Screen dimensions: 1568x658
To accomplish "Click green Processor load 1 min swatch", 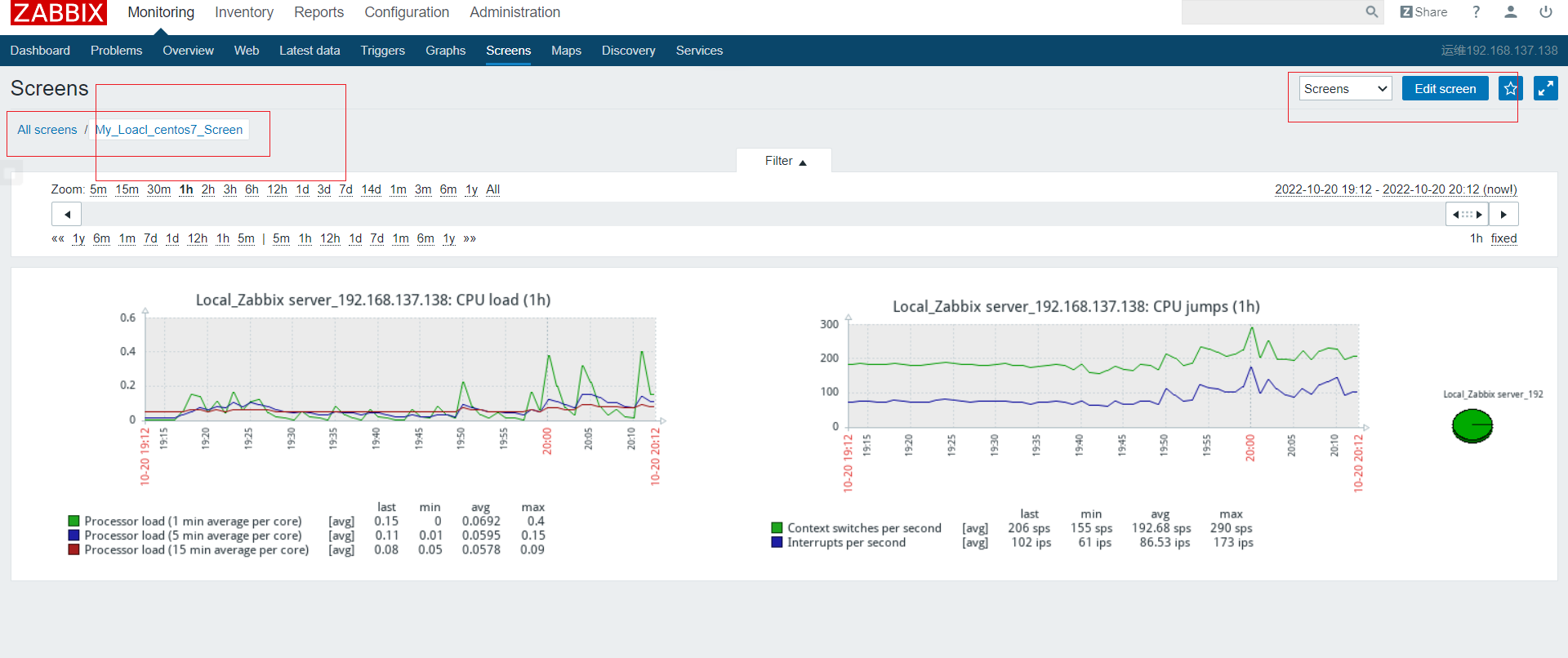I will click(x=73, y=521).
